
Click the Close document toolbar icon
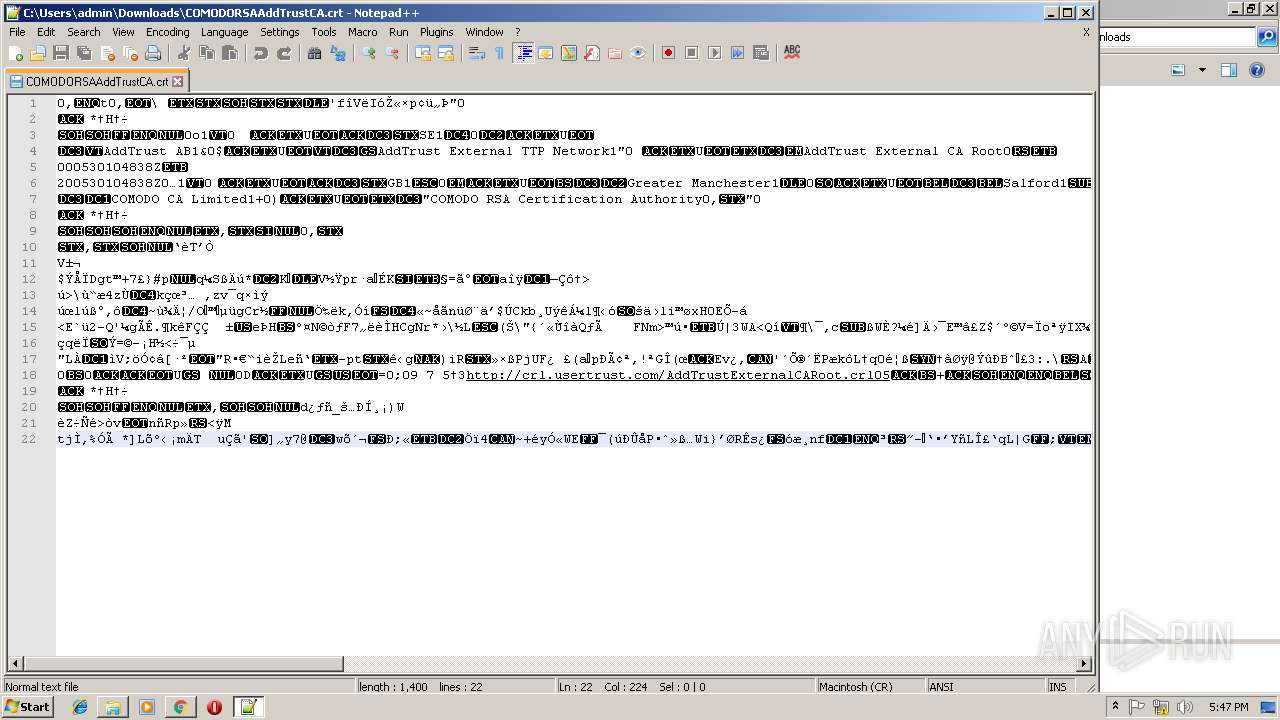pyautogui.click(x=107, y=53)
